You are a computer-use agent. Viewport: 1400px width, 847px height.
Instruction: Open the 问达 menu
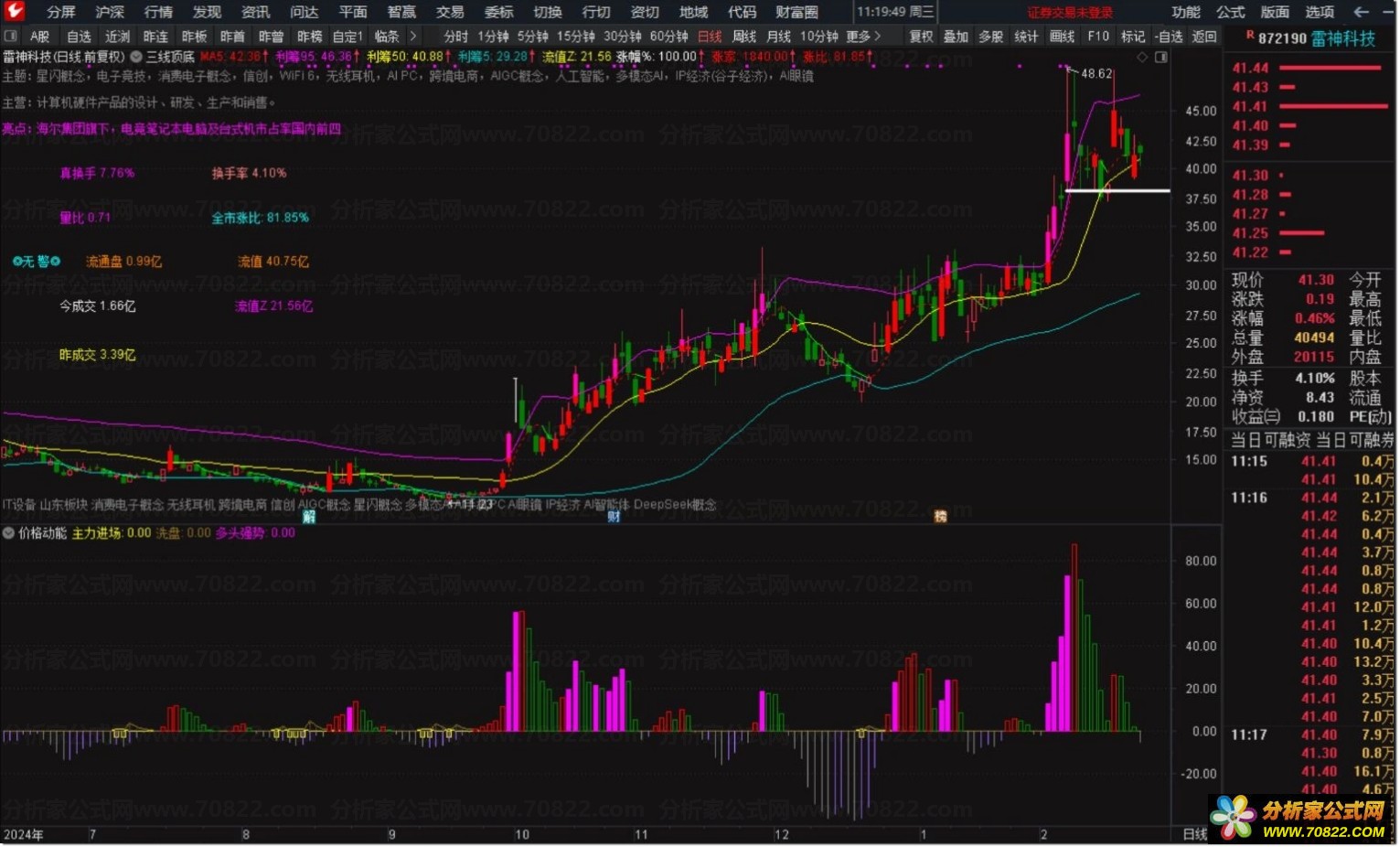[304, 12]
